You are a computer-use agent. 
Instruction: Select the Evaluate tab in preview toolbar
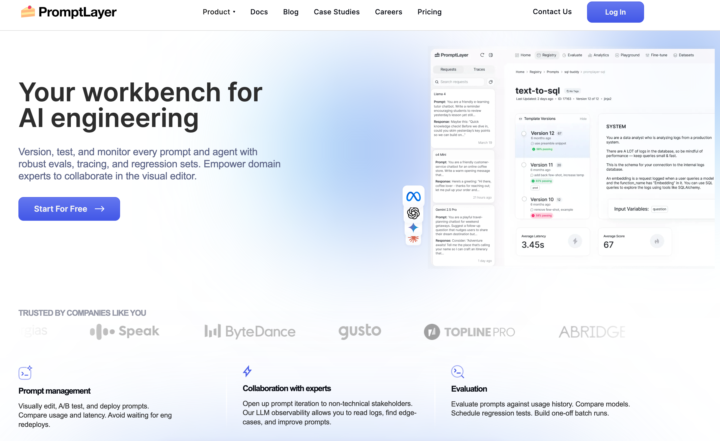(572, 55)
